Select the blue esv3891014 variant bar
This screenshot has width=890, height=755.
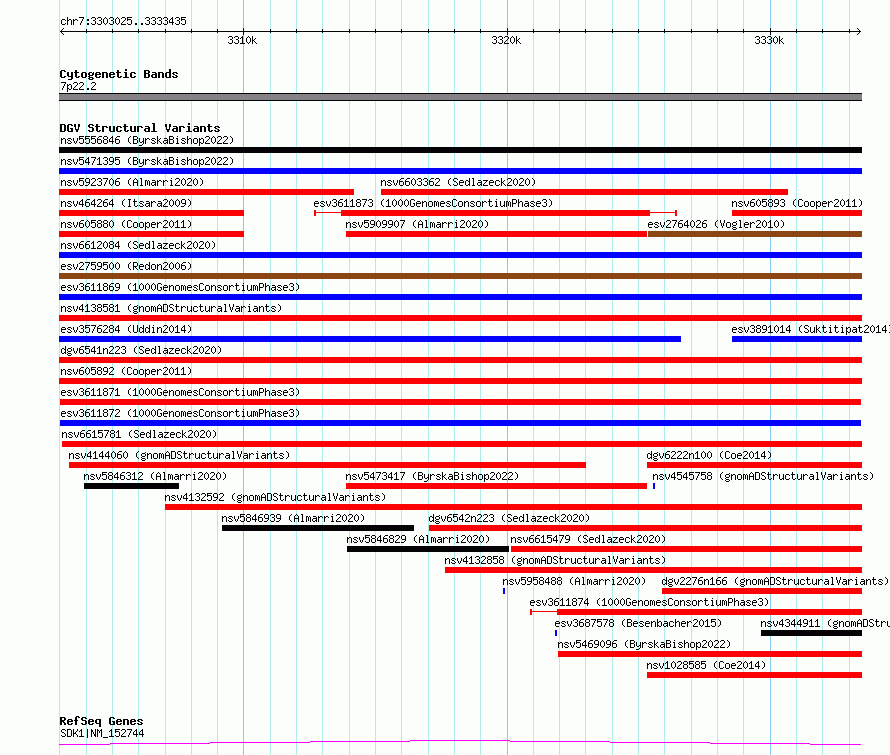pos(797,339)
